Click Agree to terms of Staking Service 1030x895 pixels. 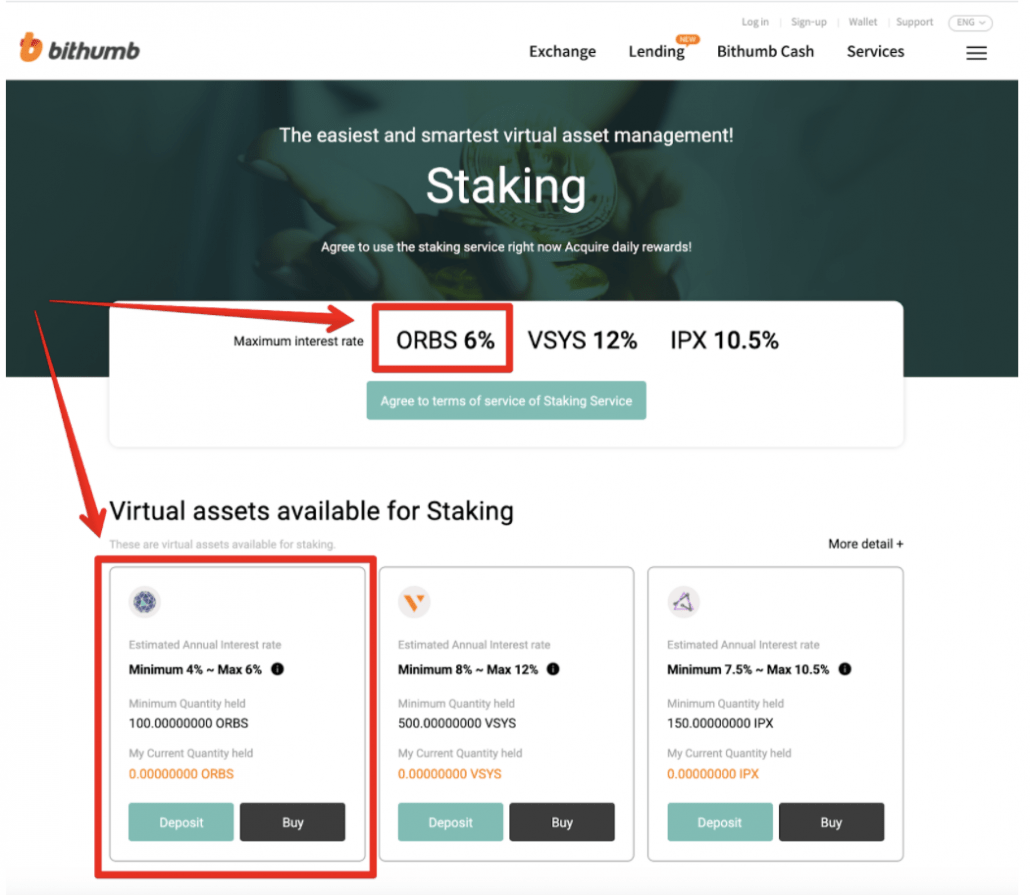(x=506, y=400)
